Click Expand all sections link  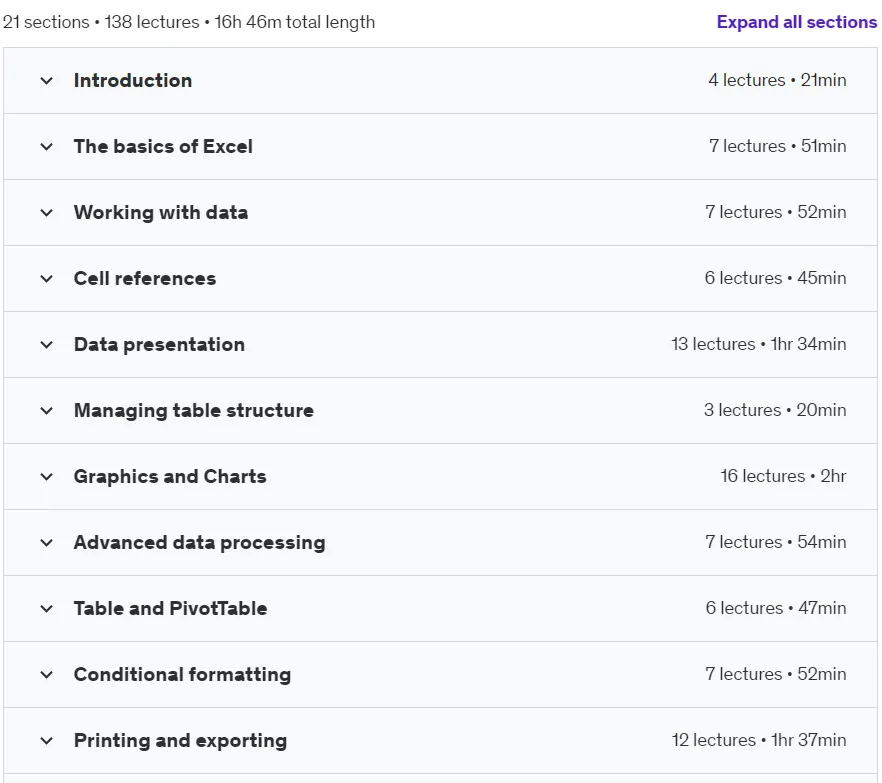(x=796, y=22)
